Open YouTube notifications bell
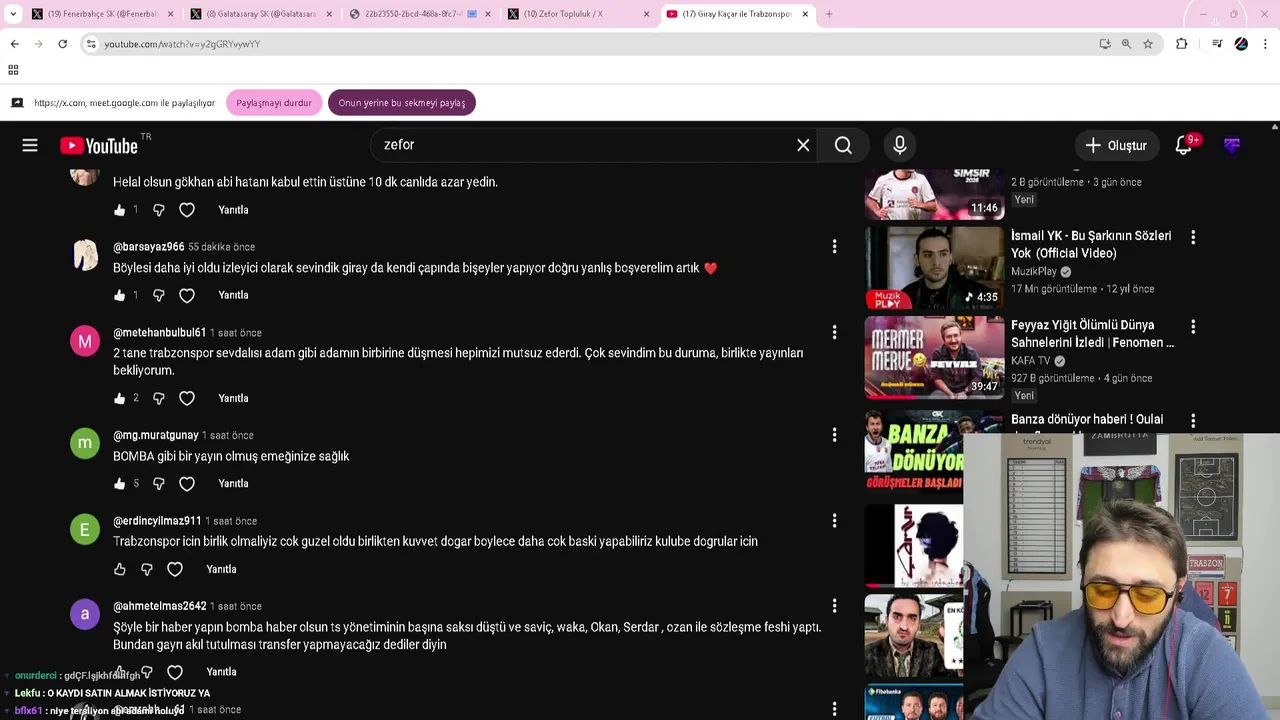This screenshot has width=1280, height=720. coord(1184,145)
